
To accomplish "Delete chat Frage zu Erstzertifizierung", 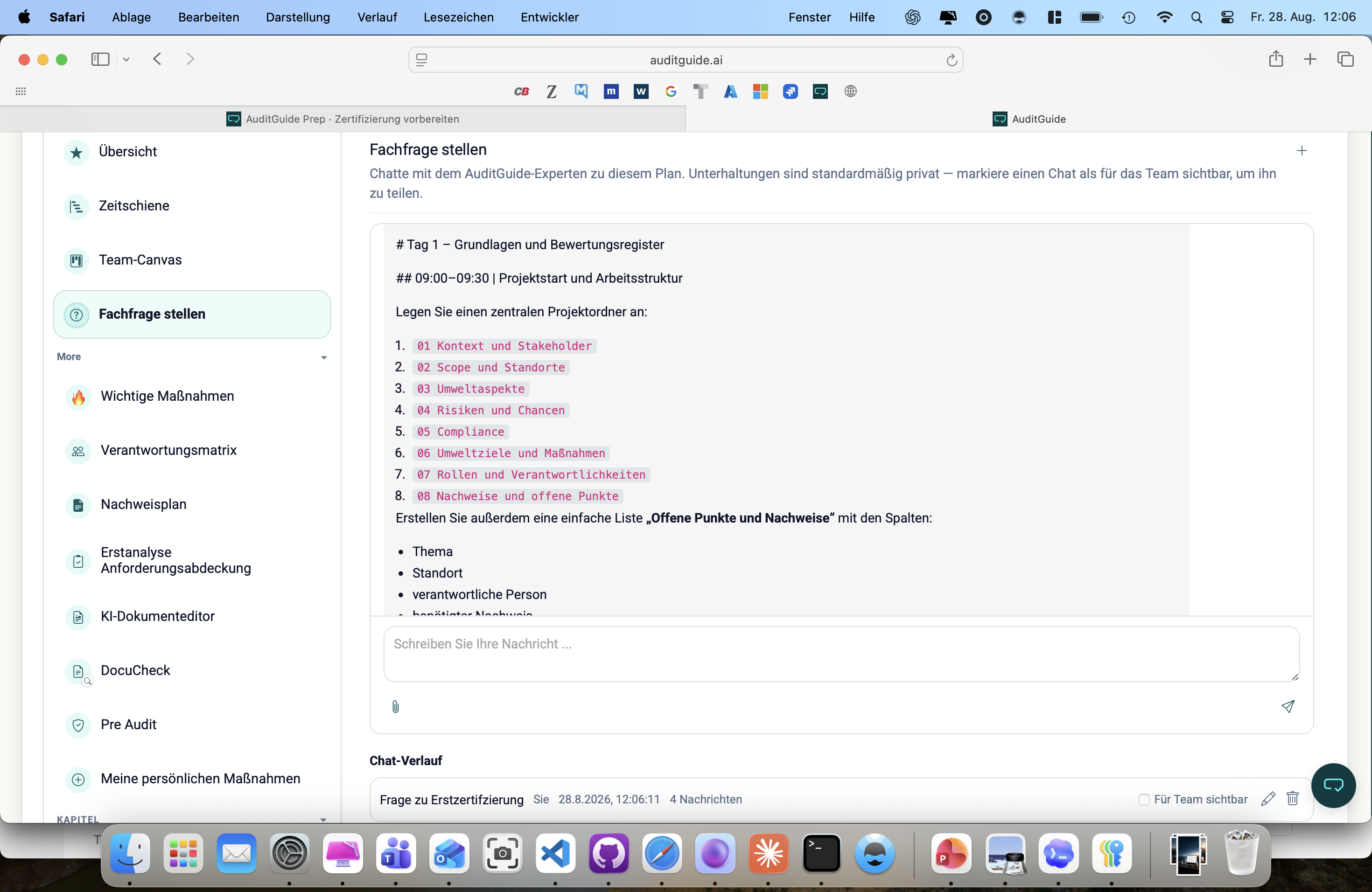I will tap(1293, 799).
